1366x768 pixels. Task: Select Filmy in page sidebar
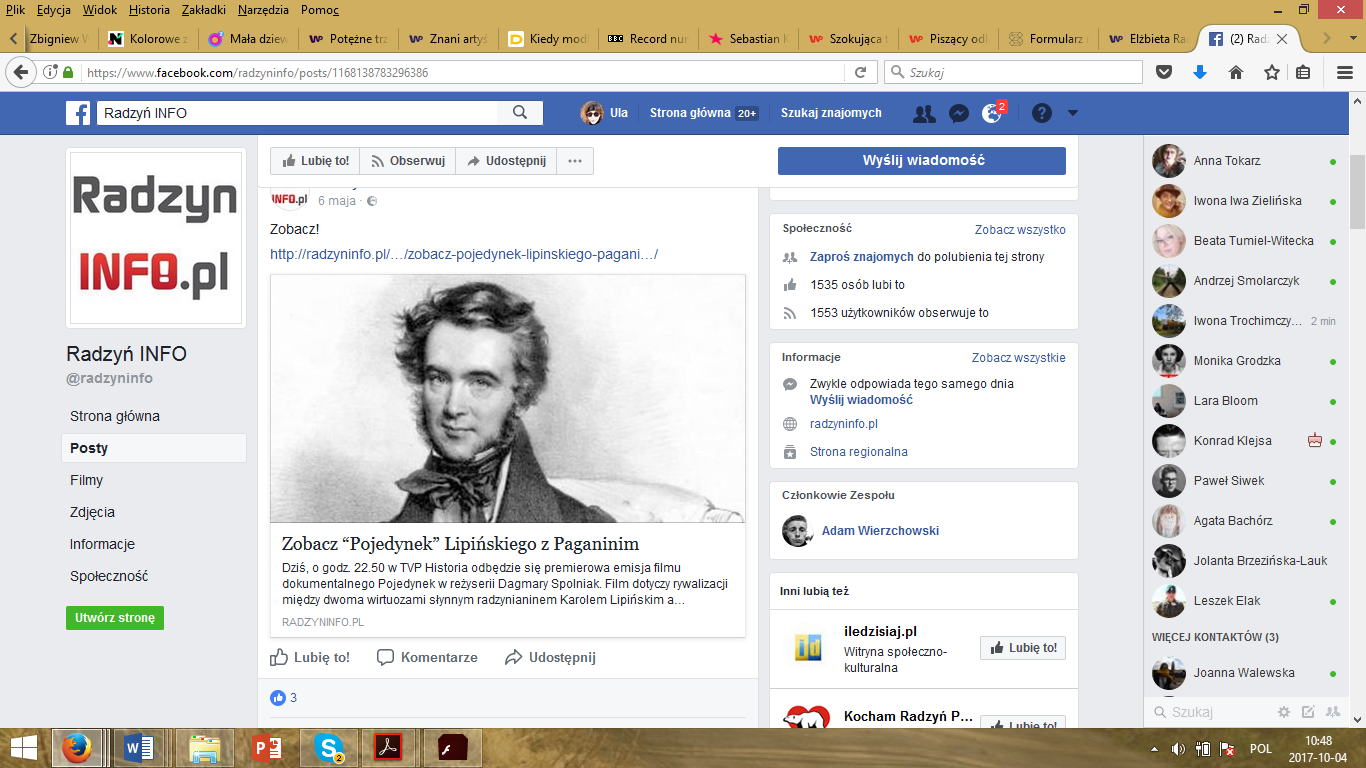(87, 480)
